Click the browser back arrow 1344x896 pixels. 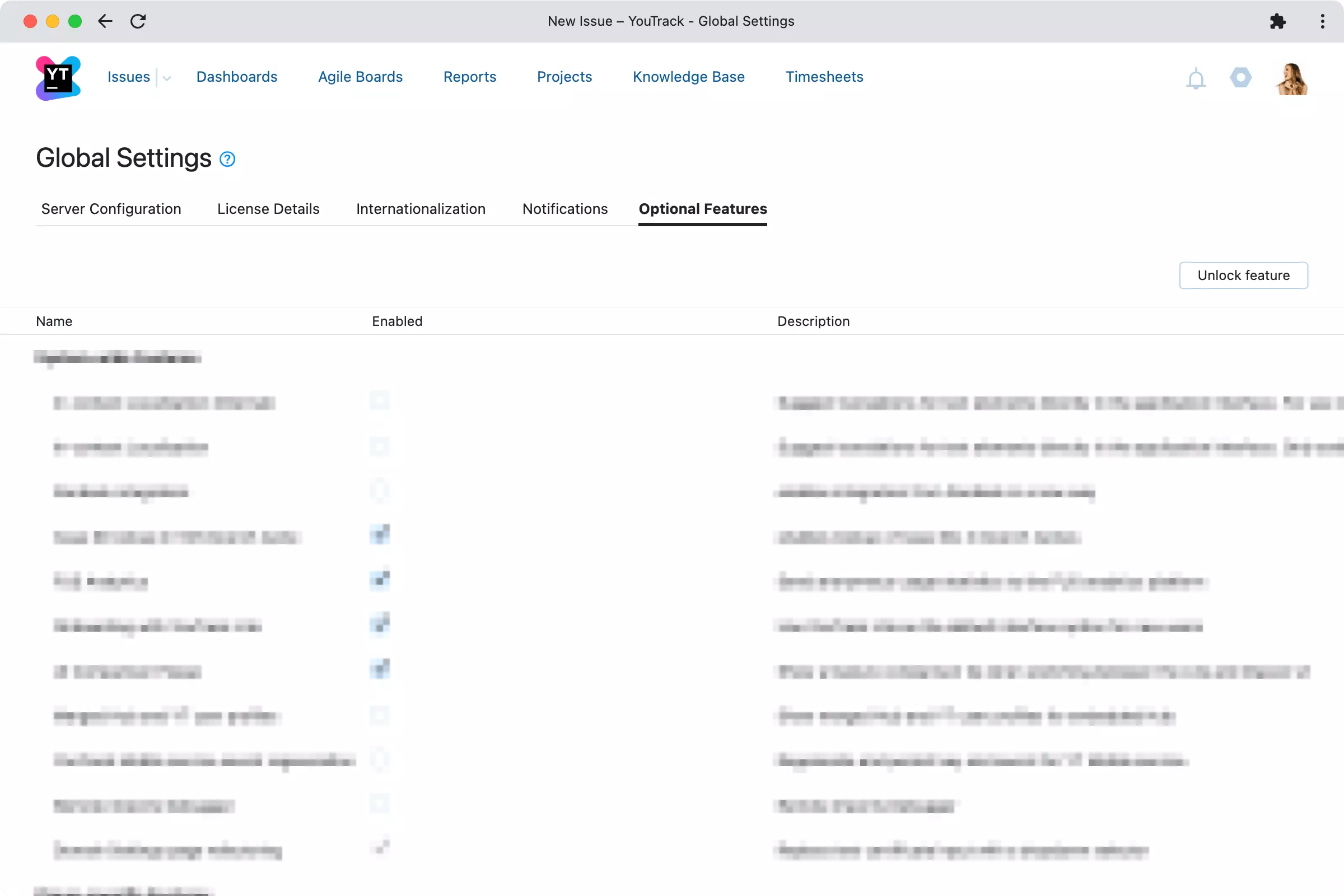click(105, 21)
